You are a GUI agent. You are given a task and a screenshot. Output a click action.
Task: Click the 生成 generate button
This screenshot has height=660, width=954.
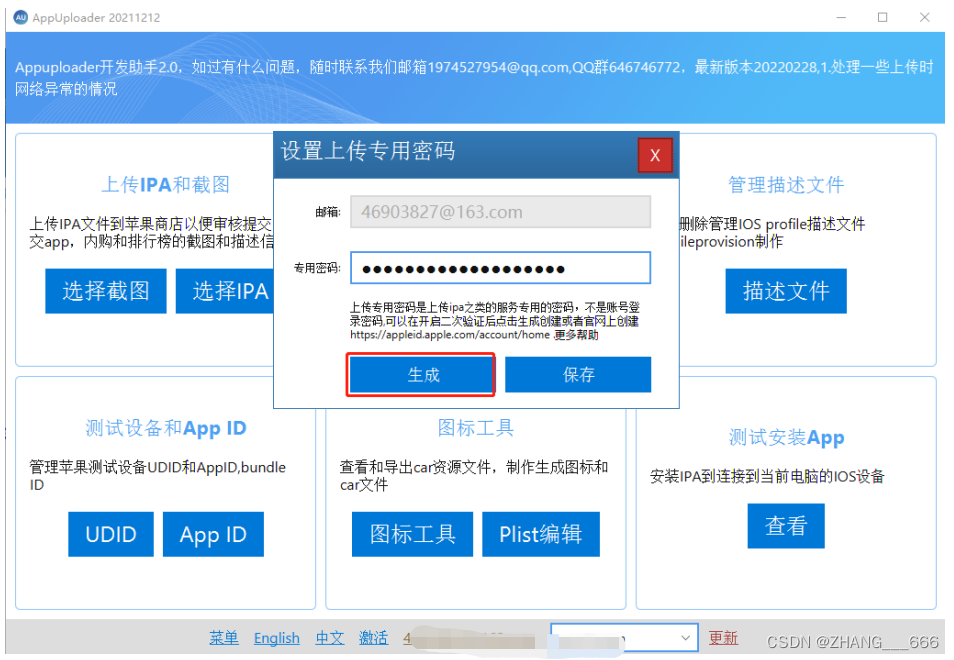point(422,375)
